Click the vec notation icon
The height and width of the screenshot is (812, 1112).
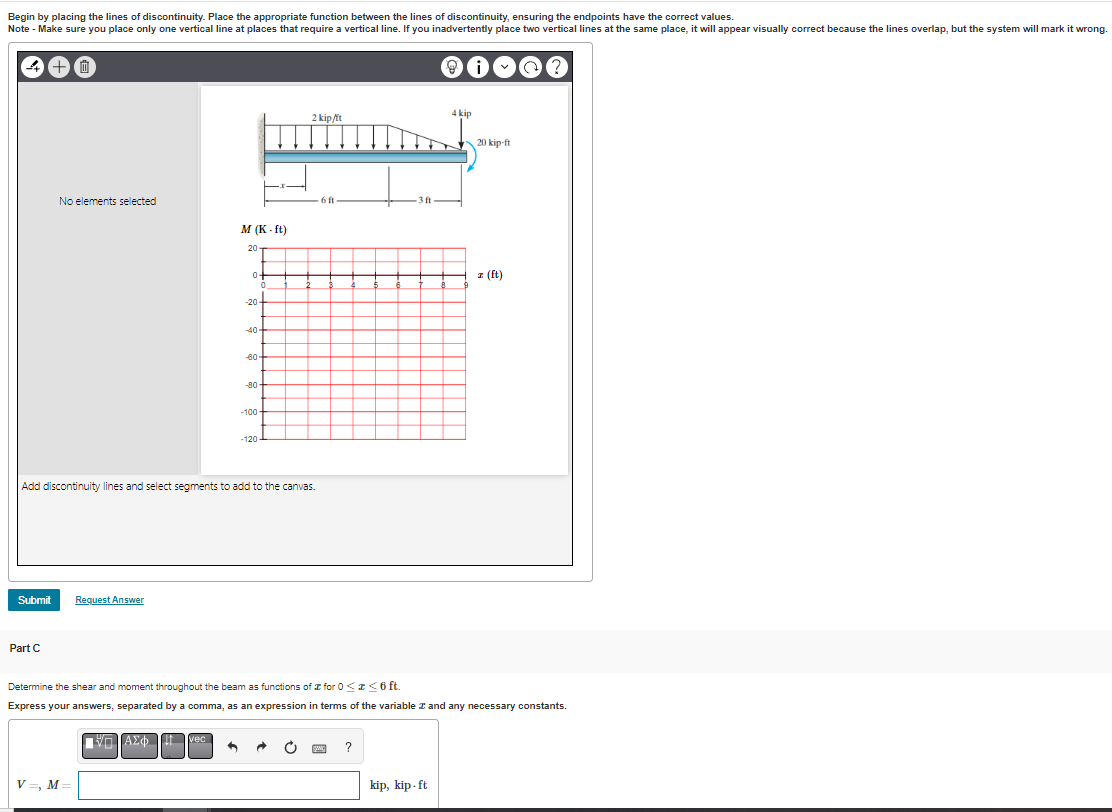(x=199, y=745)
